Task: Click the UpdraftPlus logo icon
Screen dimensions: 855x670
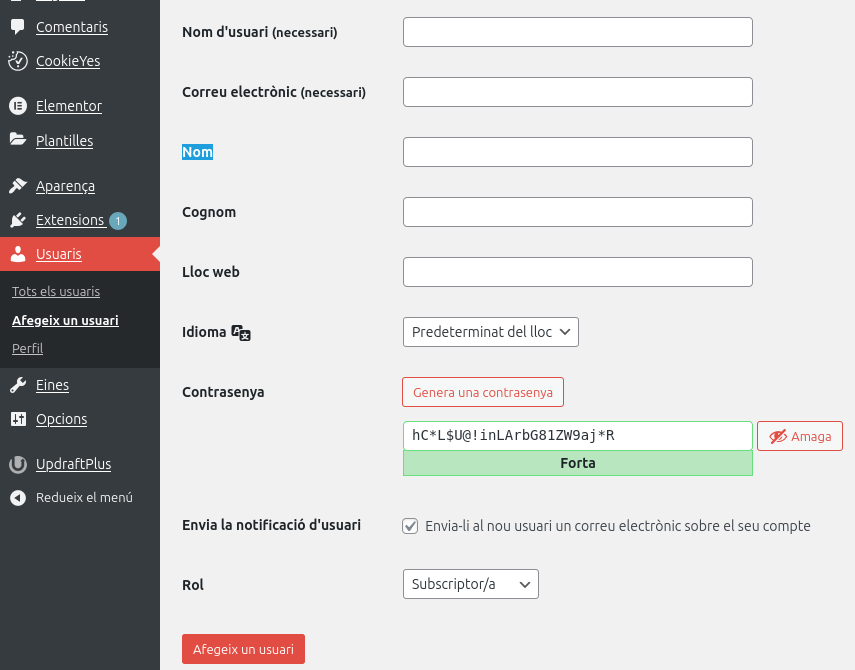Action: pyautogui.click(x=17, y=464)
